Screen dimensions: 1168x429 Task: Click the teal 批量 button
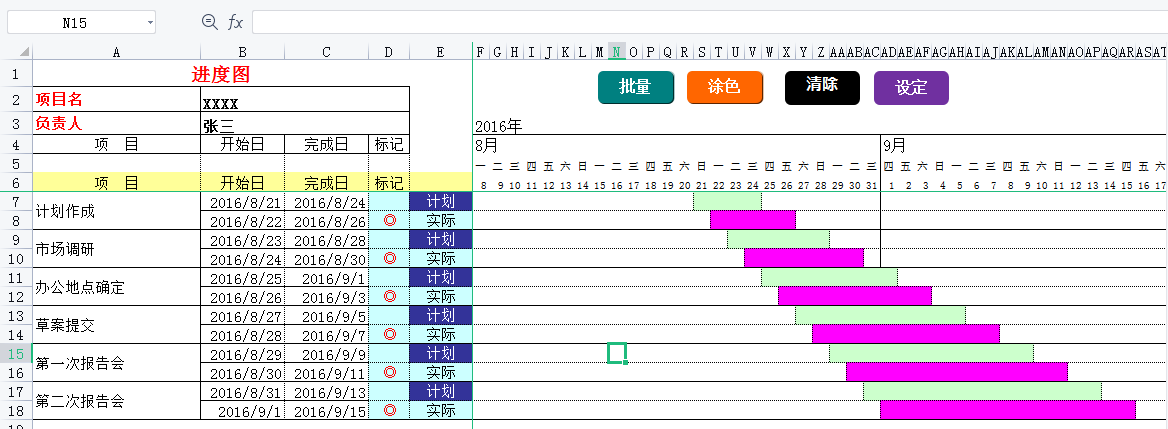click(635, 86)
